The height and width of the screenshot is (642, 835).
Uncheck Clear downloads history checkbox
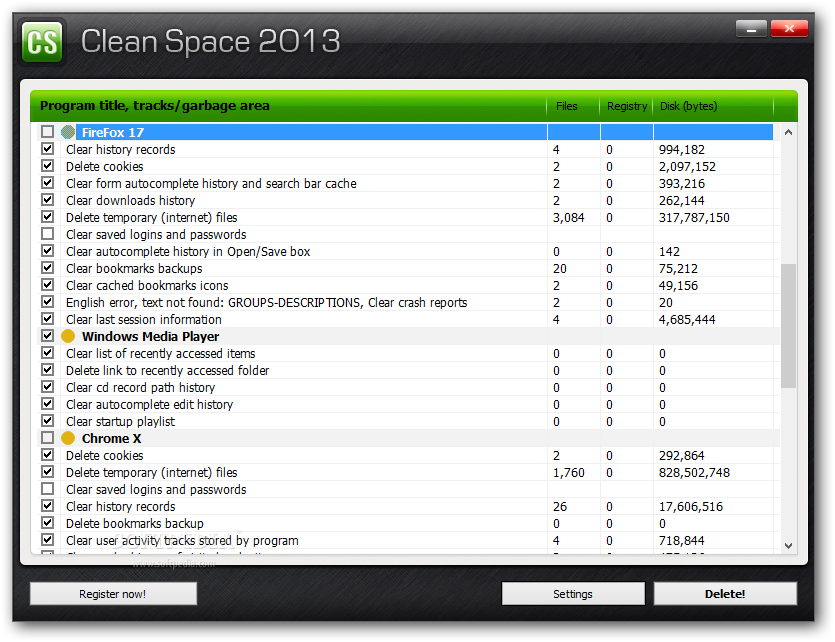(47, 200)
